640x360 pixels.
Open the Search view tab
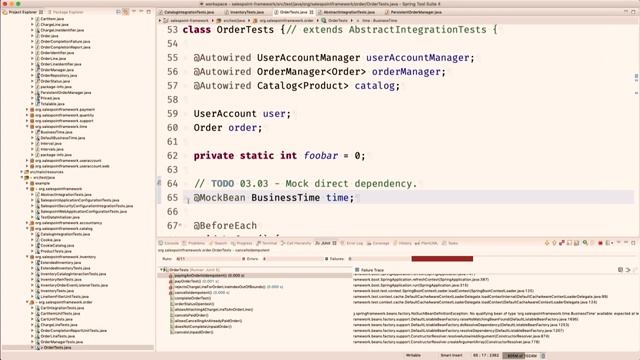click(218, 243)
